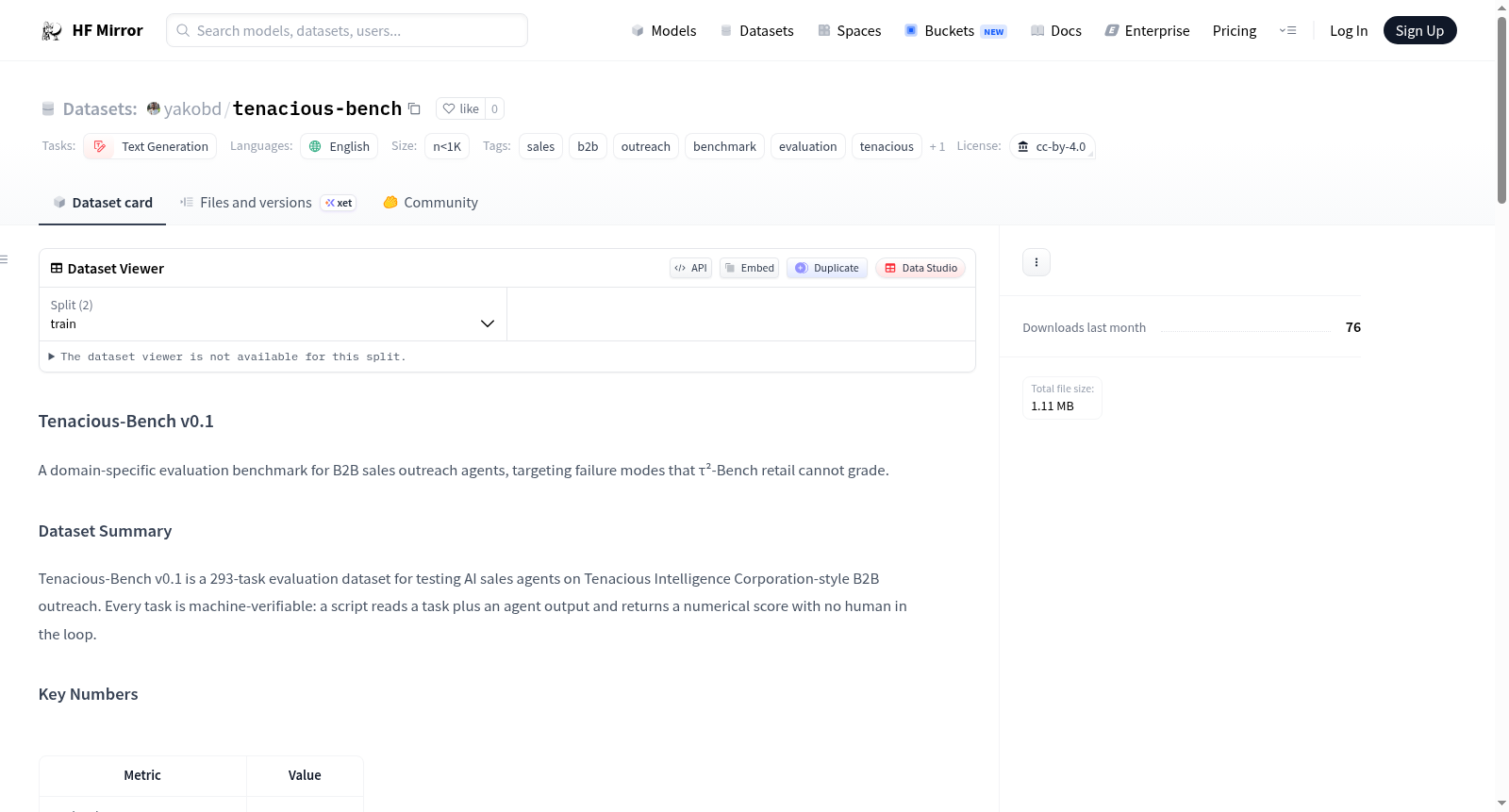Click the tenacious tag
This screenshot has width=1509, height=812.
point(887,146)
